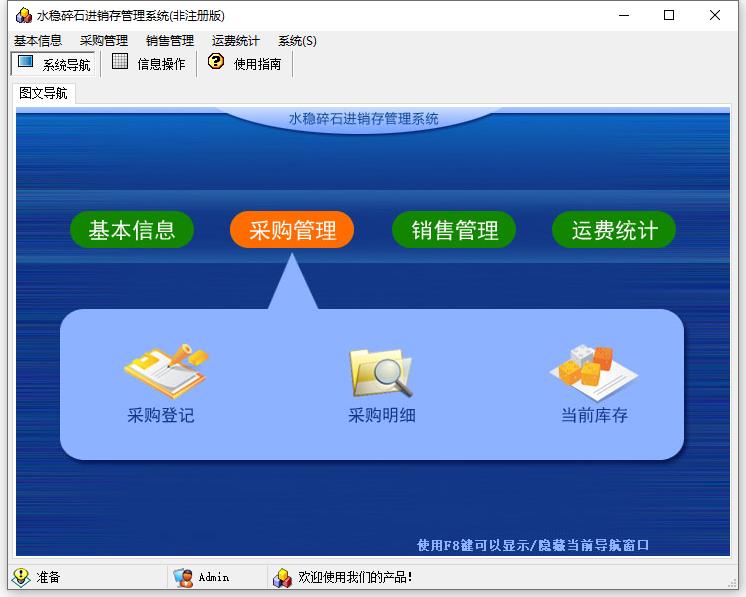Minimize the application window
Image resolution: width=746 pixels, height=597 pixels.
coord(624,15)
